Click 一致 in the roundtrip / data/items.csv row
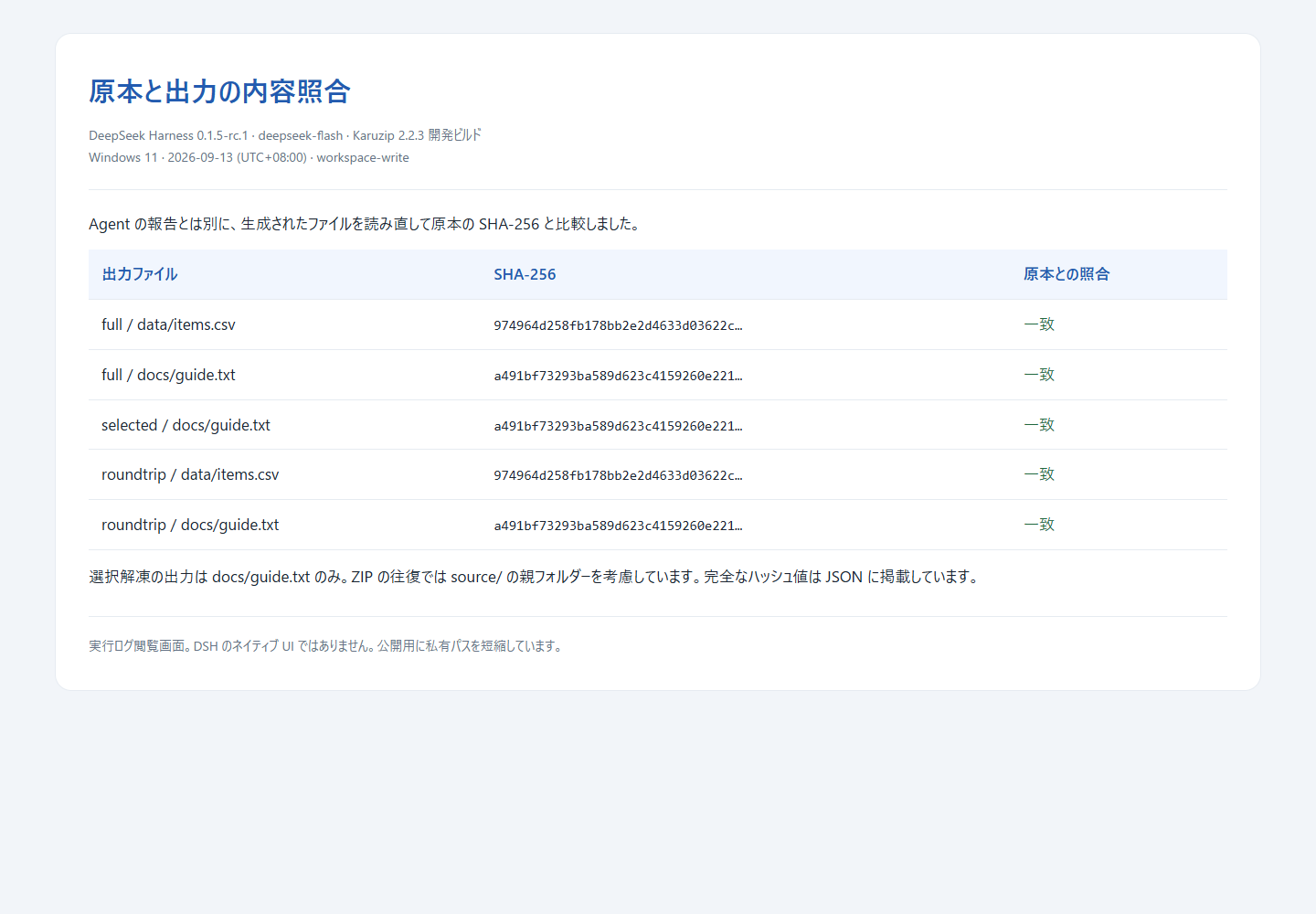1316x914 pixels. [x=1039, y=474]
